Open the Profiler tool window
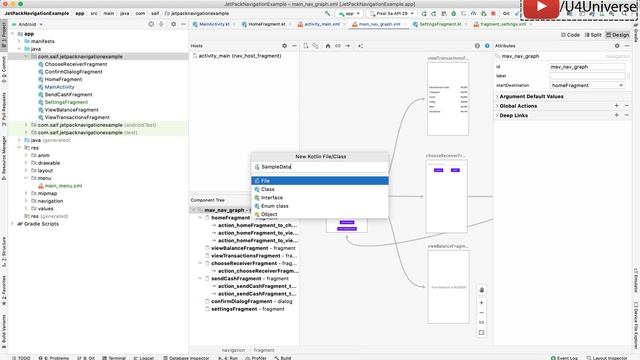The image size is (640, 360). 256,358
